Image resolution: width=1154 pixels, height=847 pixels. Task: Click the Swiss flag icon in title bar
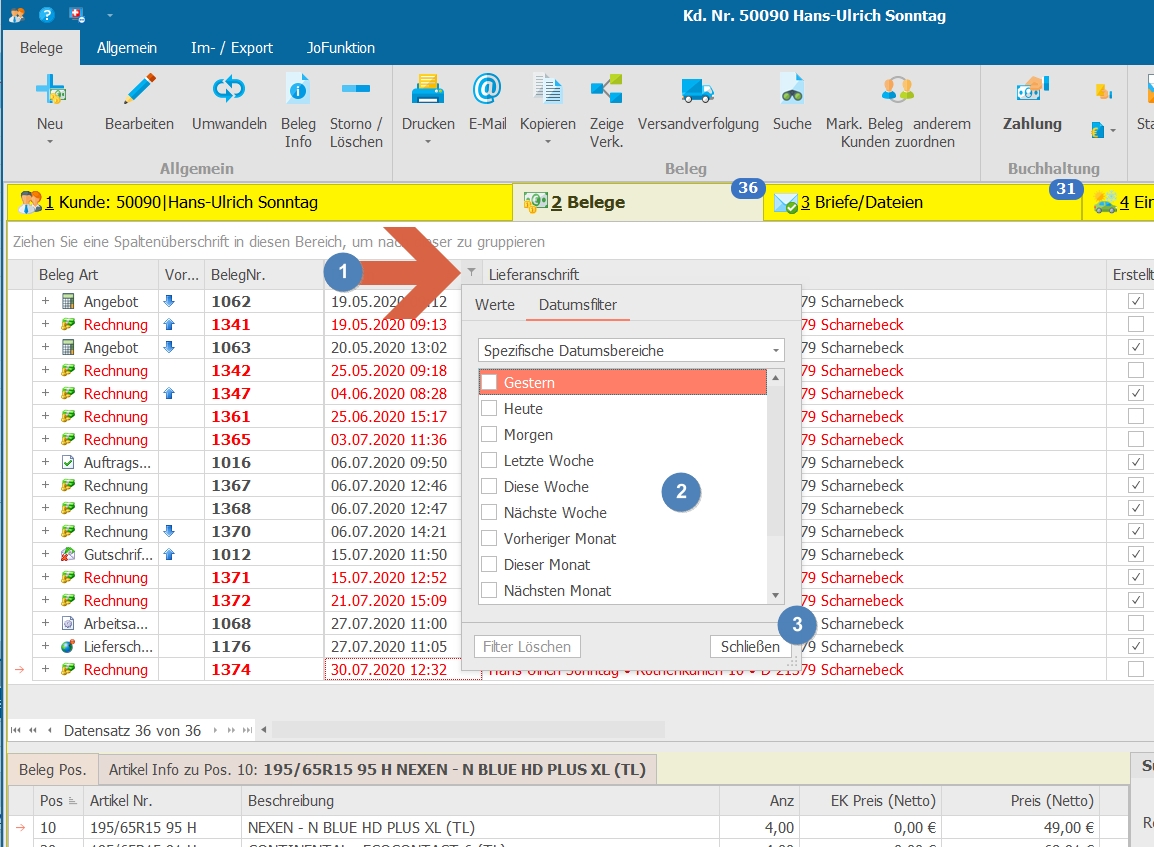pos(75,14)
